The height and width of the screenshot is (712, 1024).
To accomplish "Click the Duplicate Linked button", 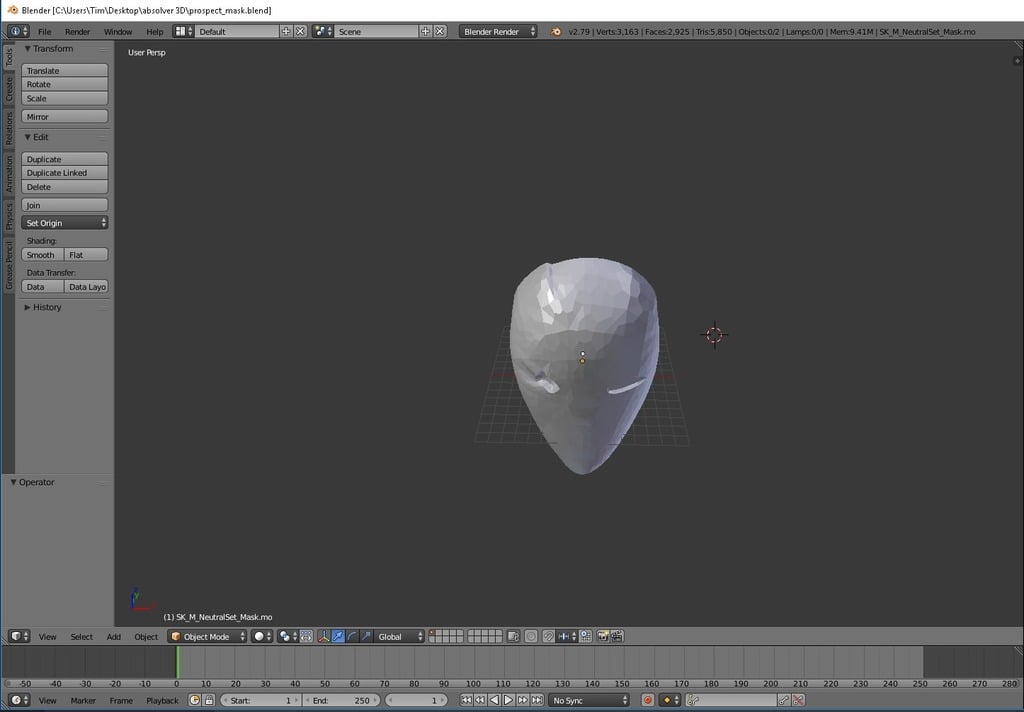I will coord(65,173).
